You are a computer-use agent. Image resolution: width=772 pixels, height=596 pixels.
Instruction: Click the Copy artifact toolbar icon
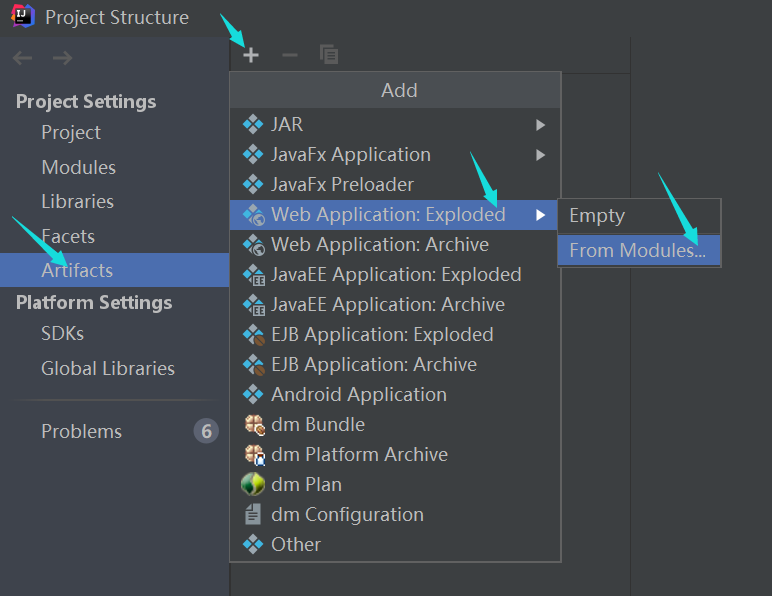[x=329, y=55]
